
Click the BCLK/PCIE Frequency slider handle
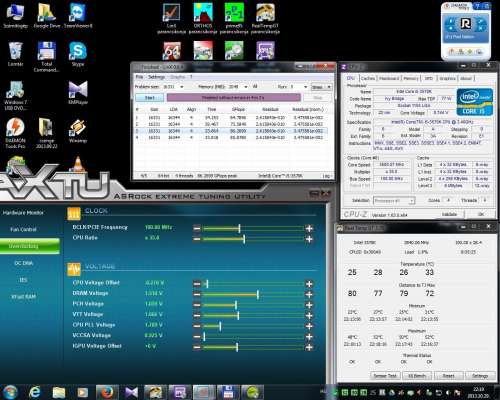[x=239, y=228]
